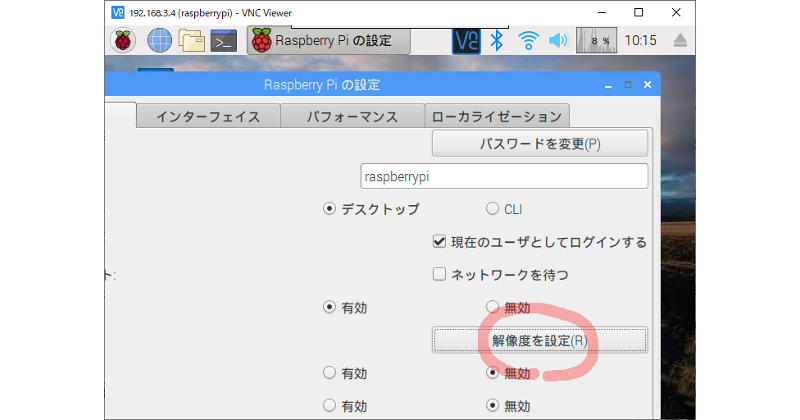Viewport: 800px width, 420px height.
Task: Click the hostname field containing raspberrypi
Action: pos(504,177)
